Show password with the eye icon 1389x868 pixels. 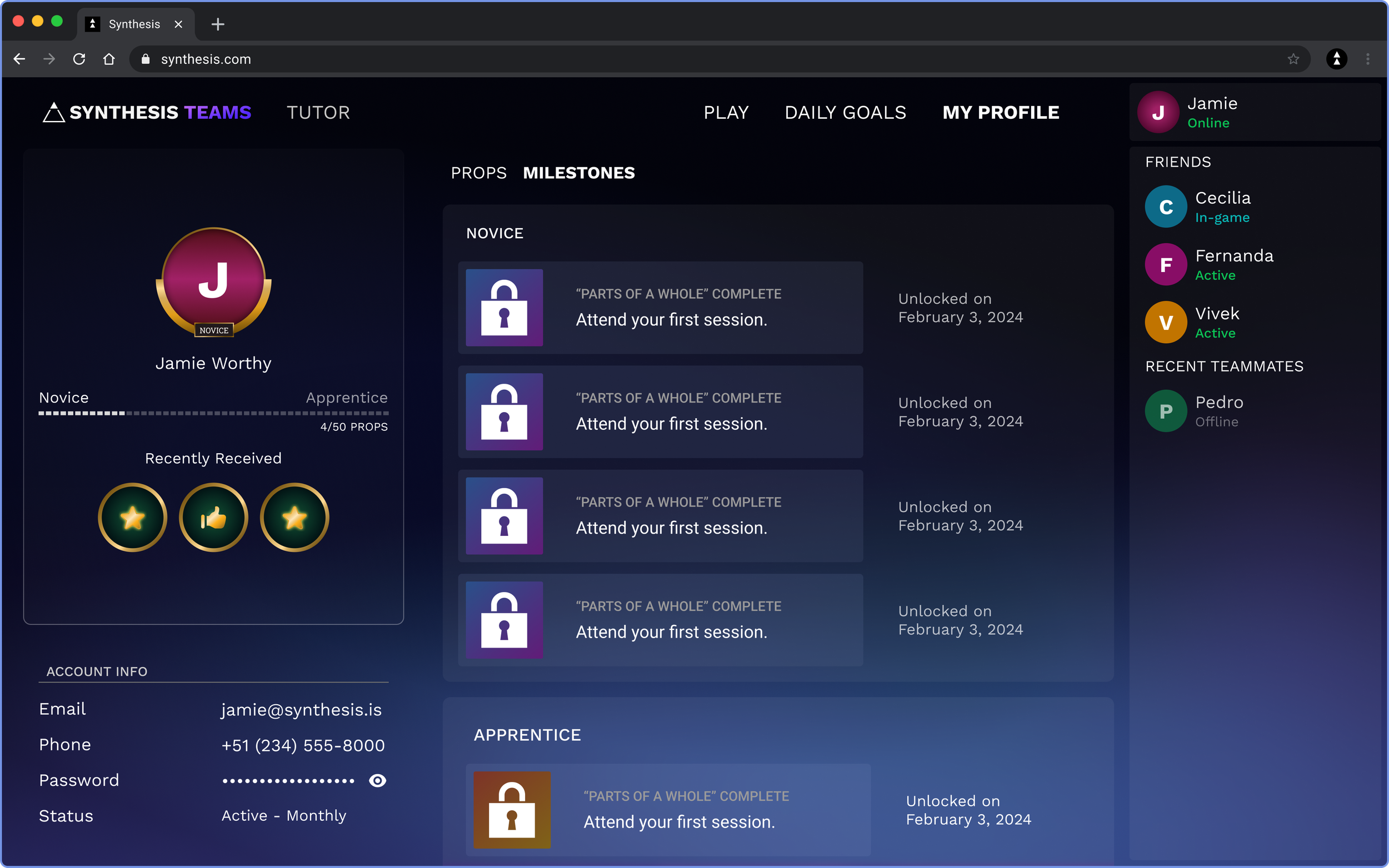coord(377,781)
